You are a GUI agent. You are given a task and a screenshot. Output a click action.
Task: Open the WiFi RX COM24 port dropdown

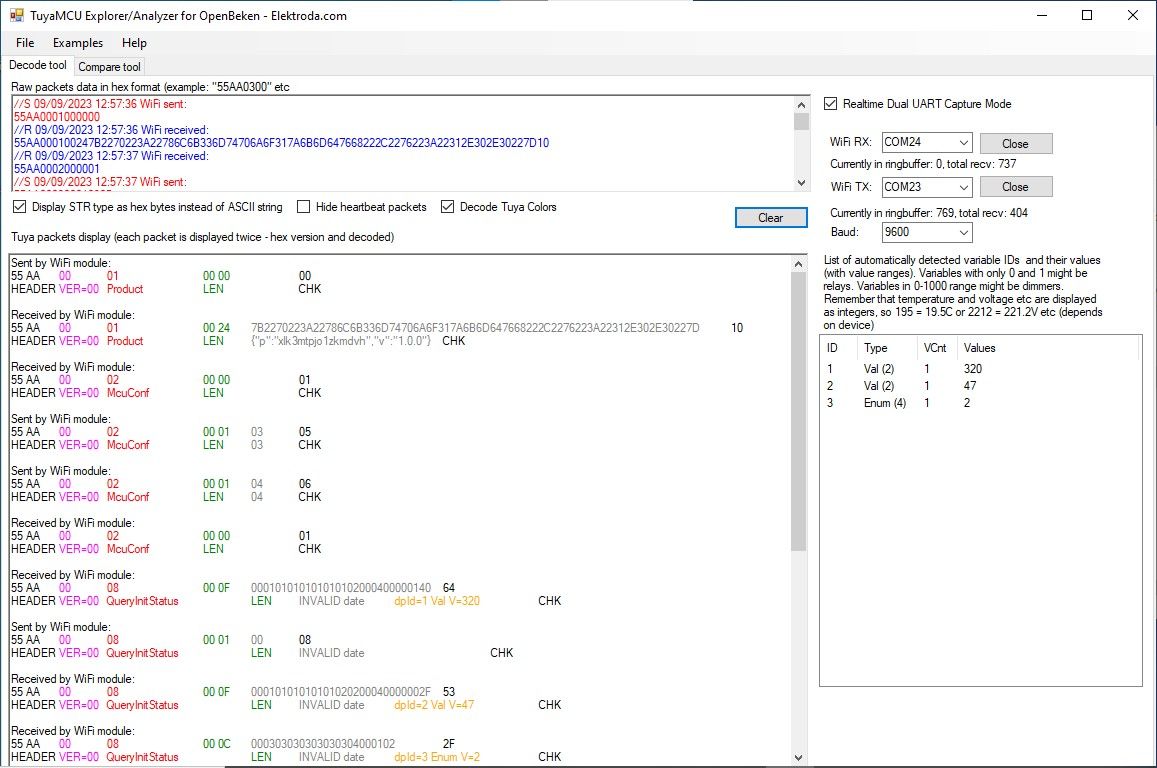927,142
